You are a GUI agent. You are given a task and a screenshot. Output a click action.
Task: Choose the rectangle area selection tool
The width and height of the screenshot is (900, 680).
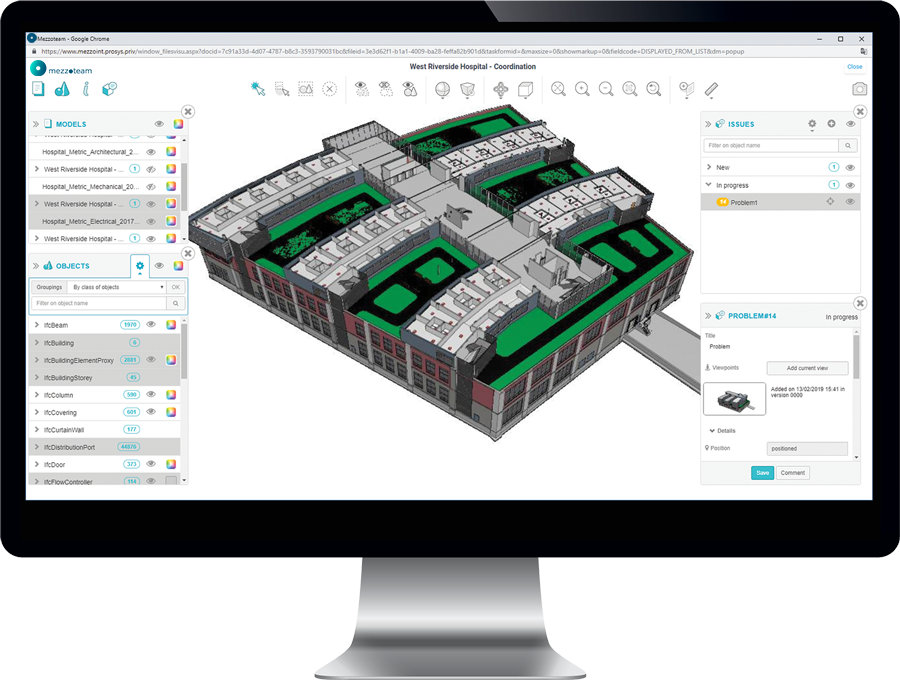[282, 89]
